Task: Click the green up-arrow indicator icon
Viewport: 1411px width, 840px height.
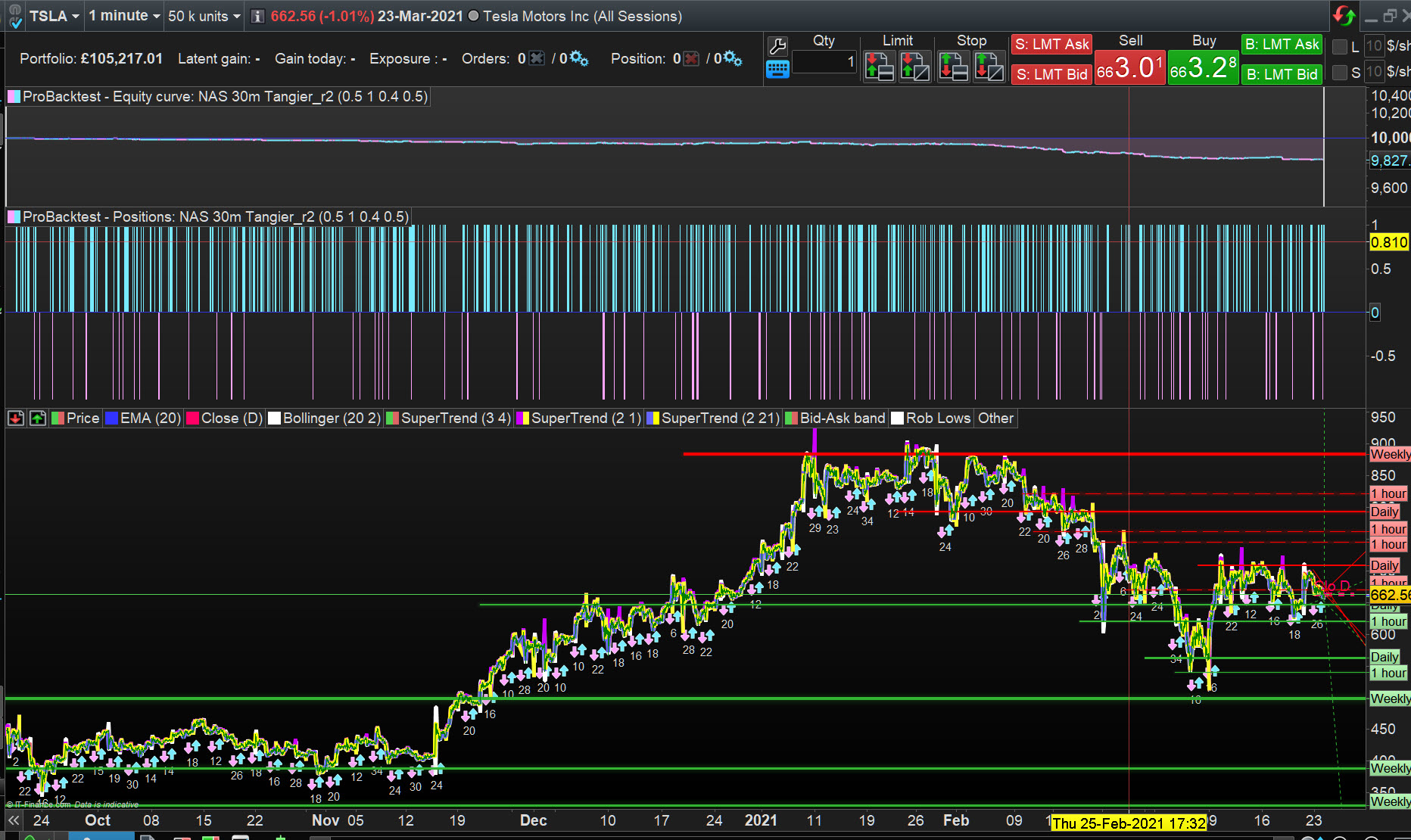Action: pos(37,418)
